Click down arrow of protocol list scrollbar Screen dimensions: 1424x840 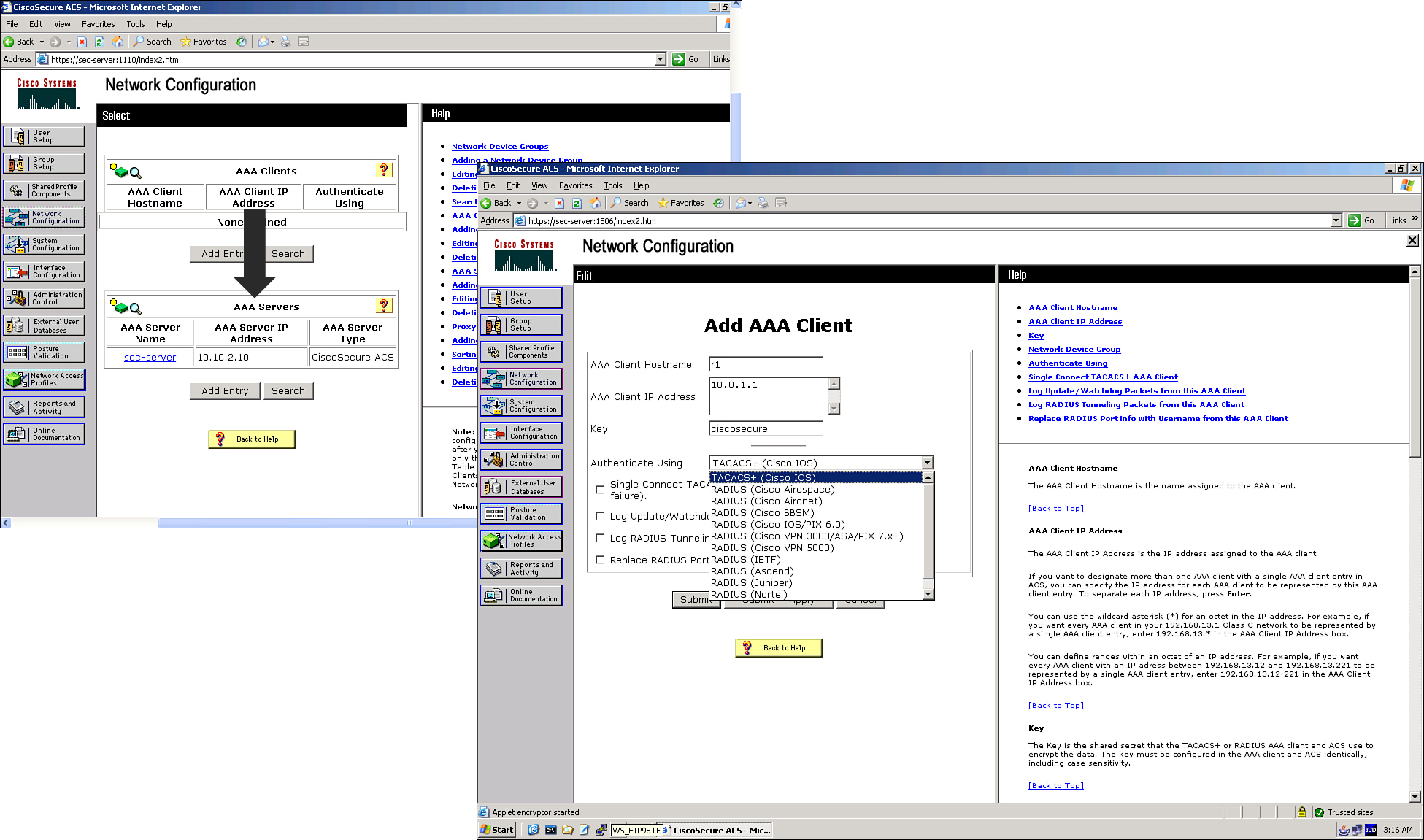[x=928, y=594]
